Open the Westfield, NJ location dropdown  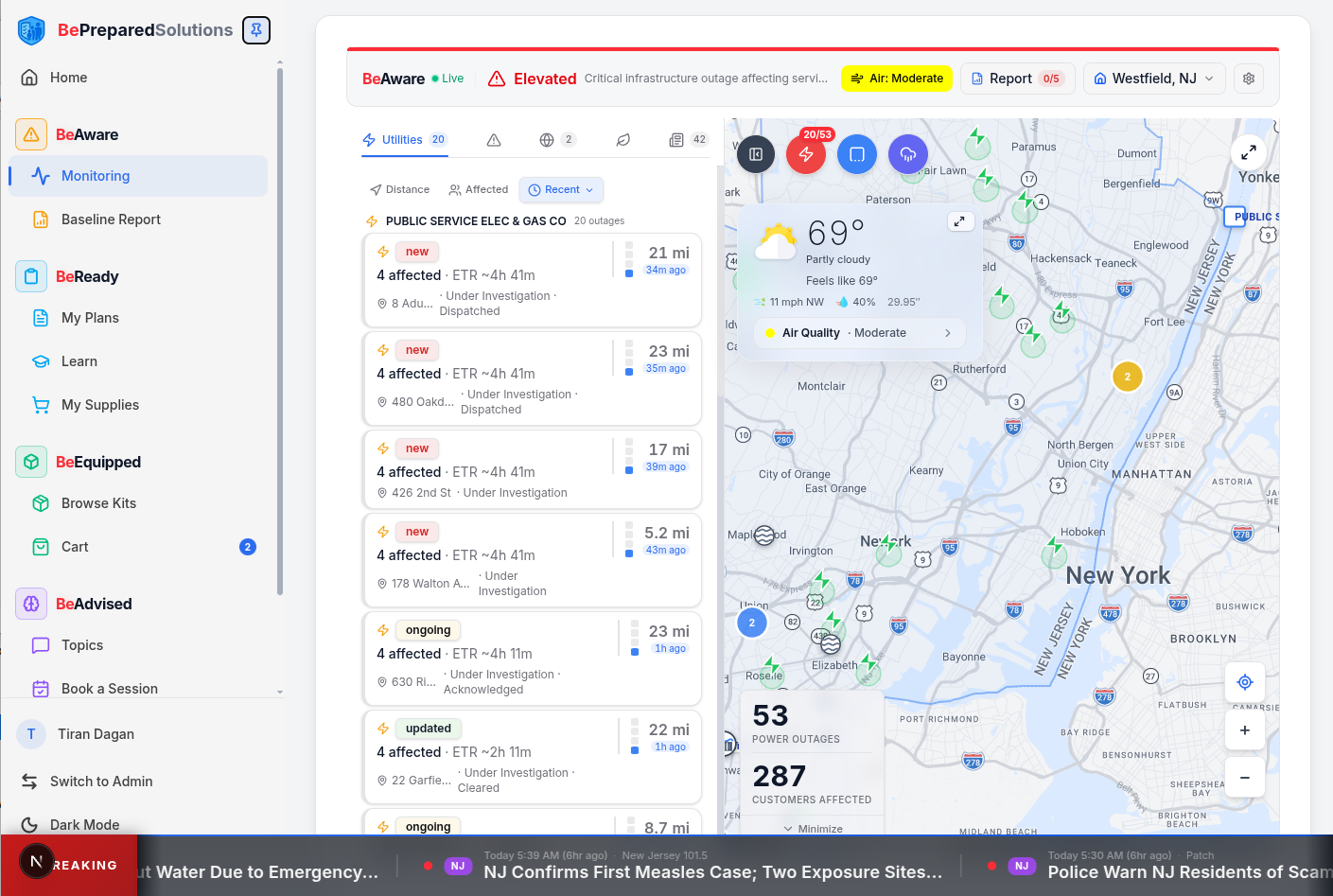(x=1154, y=79)
